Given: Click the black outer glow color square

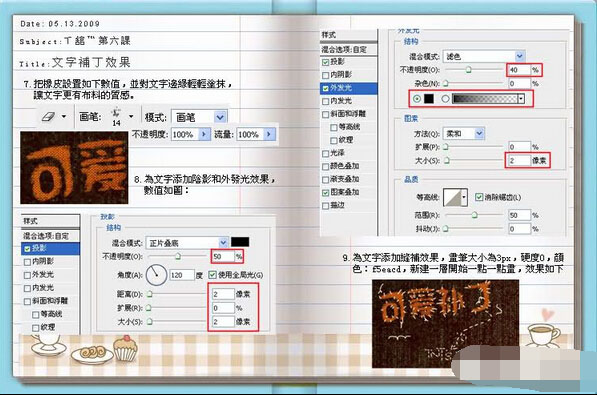Looking at the screenshot, I should pos(429,99).
